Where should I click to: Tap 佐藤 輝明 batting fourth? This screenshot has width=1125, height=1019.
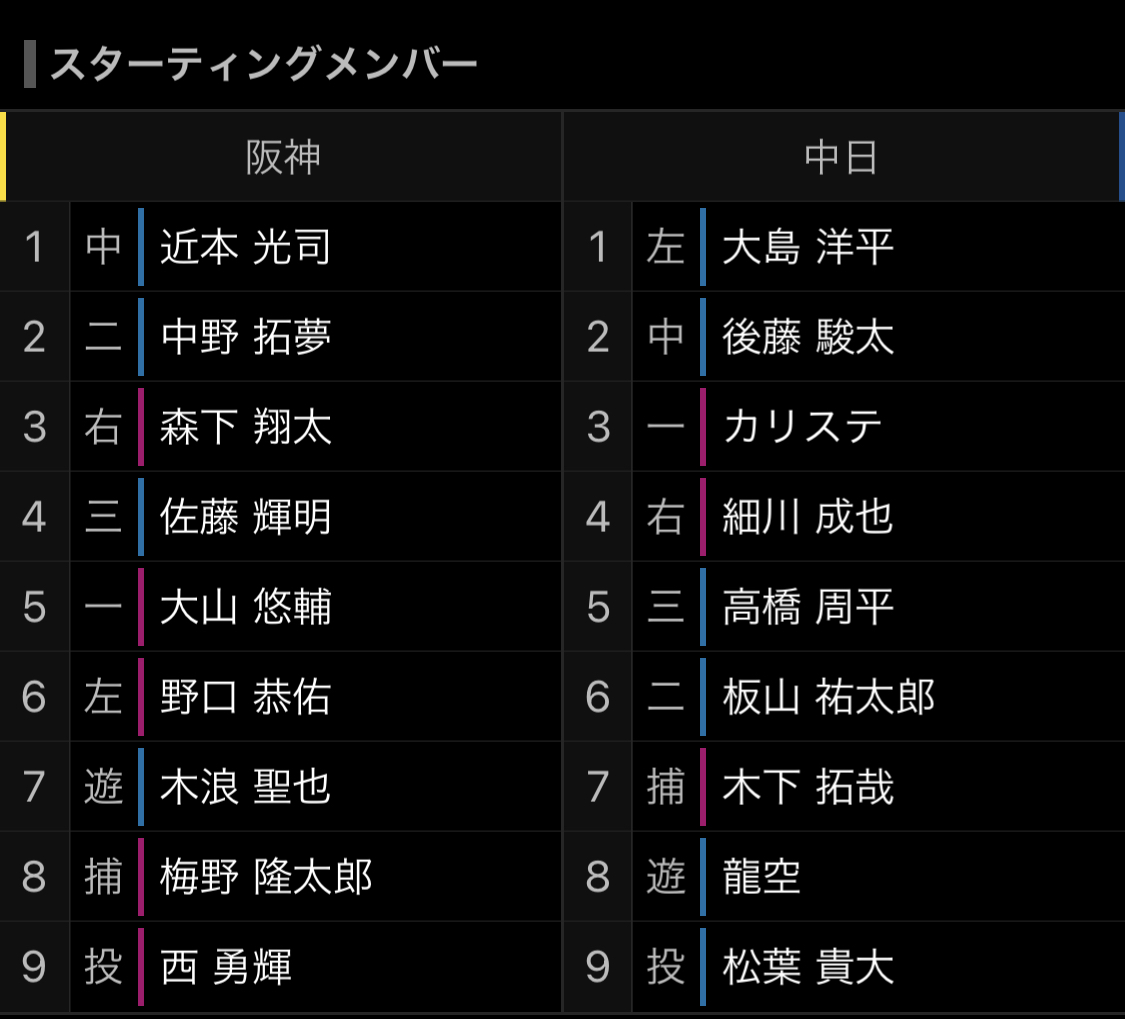click(x=245, y=517)
